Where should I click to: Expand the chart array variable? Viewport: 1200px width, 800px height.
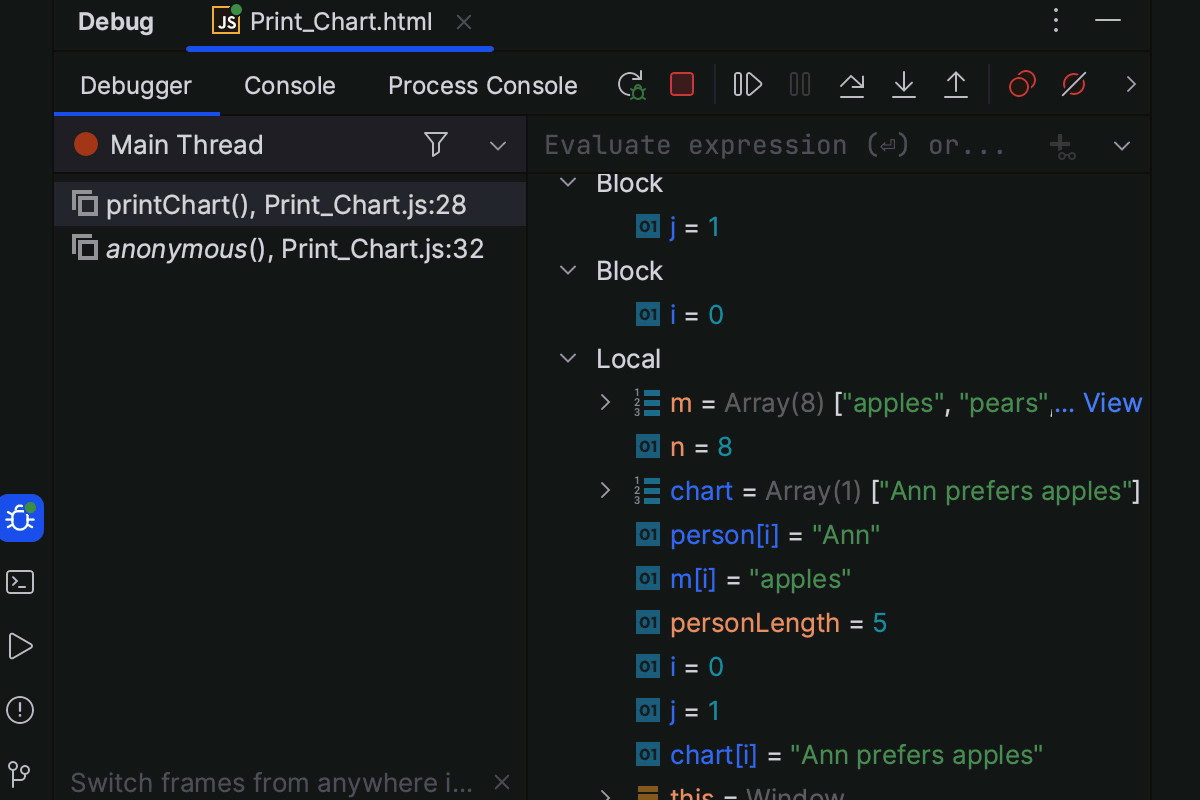pyautogui.click(x=605, y=490)
